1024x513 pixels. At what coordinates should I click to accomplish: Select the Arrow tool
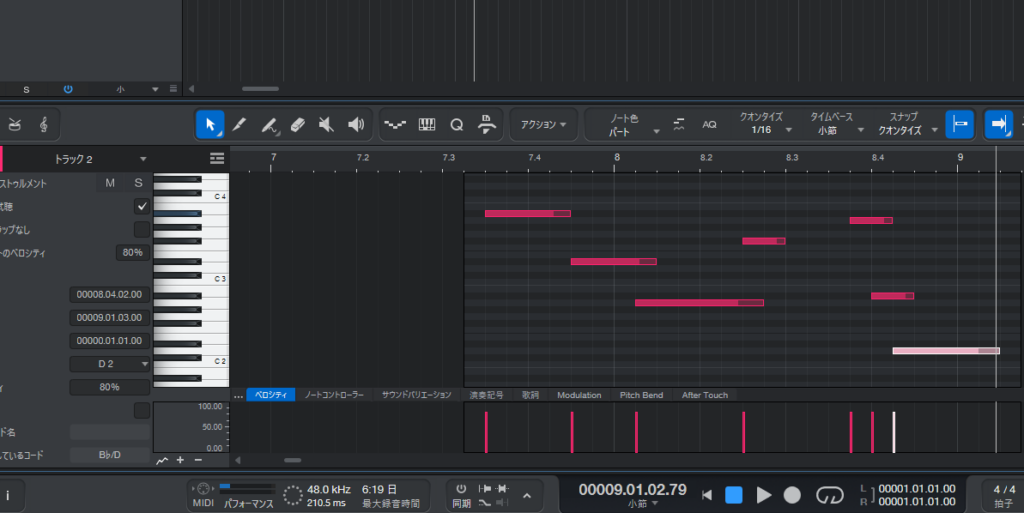(x=210, y=124)
